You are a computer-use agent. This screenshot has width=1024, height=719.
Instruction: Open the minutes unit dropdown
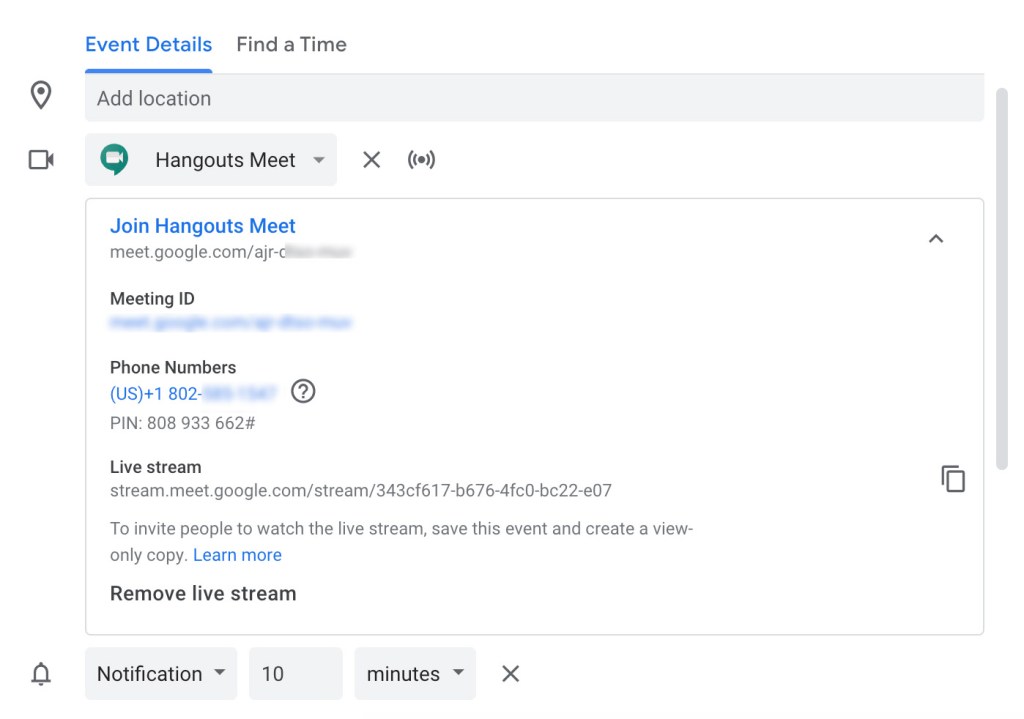415,674
